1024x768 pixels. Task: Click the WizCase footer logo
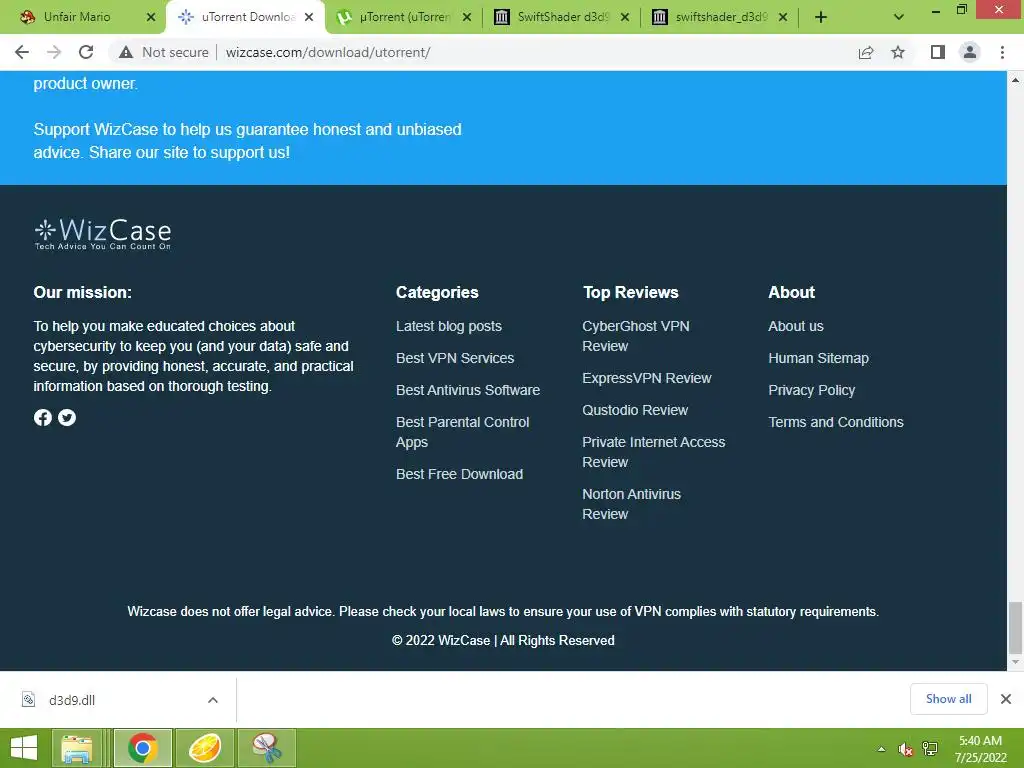pyautogui.click(x=103, y=234)
